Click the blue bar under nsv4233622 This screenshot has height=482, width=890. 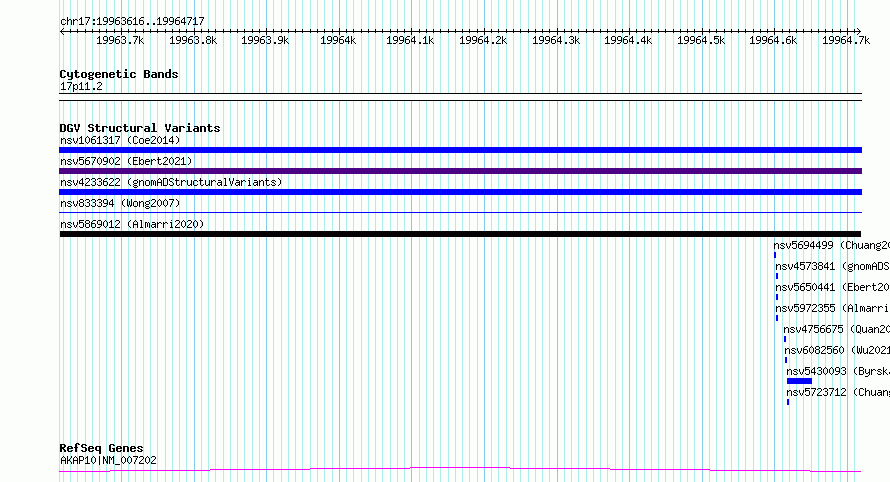(460, 192)
